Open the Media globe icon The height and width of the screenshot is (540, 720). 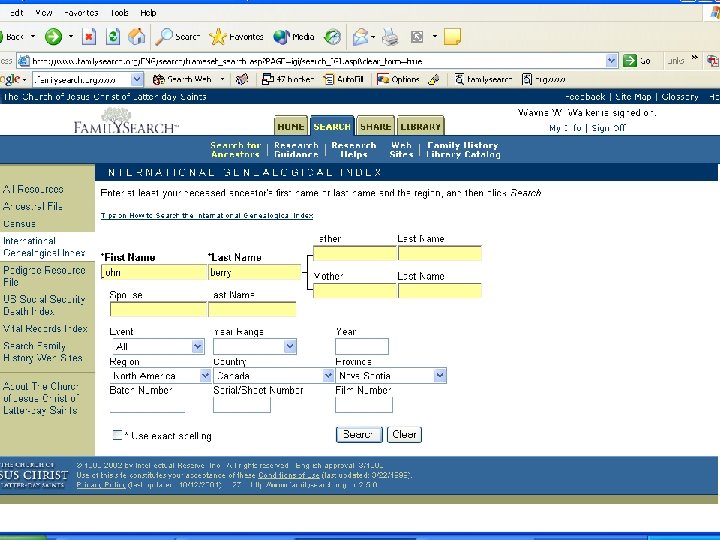[293, 37]
